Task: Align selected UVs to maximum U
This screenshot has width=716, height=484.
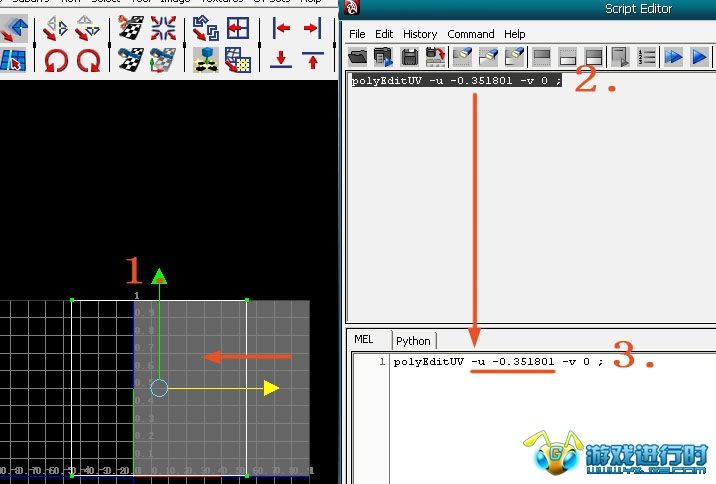Action: click(x=313, y=28)
